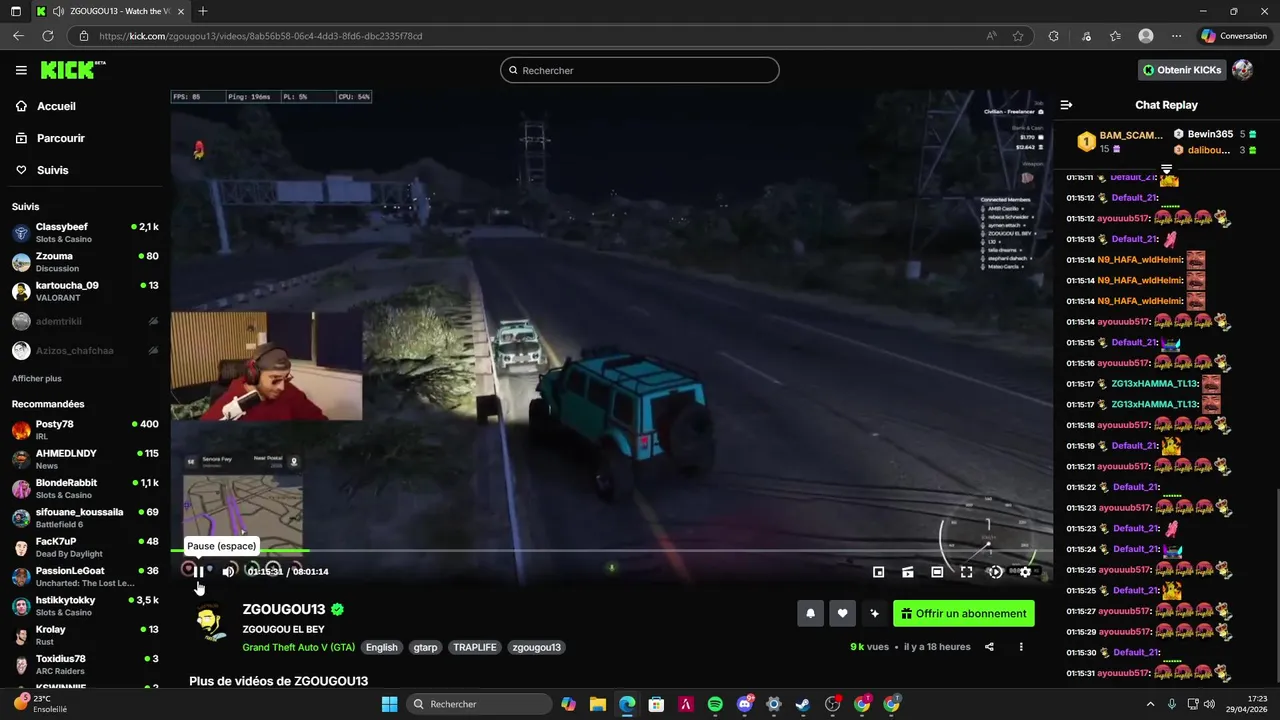The height and width of the screenshot is (720, 1280).
Task: Open the Zzouma channel
Action: coord(85,262)
